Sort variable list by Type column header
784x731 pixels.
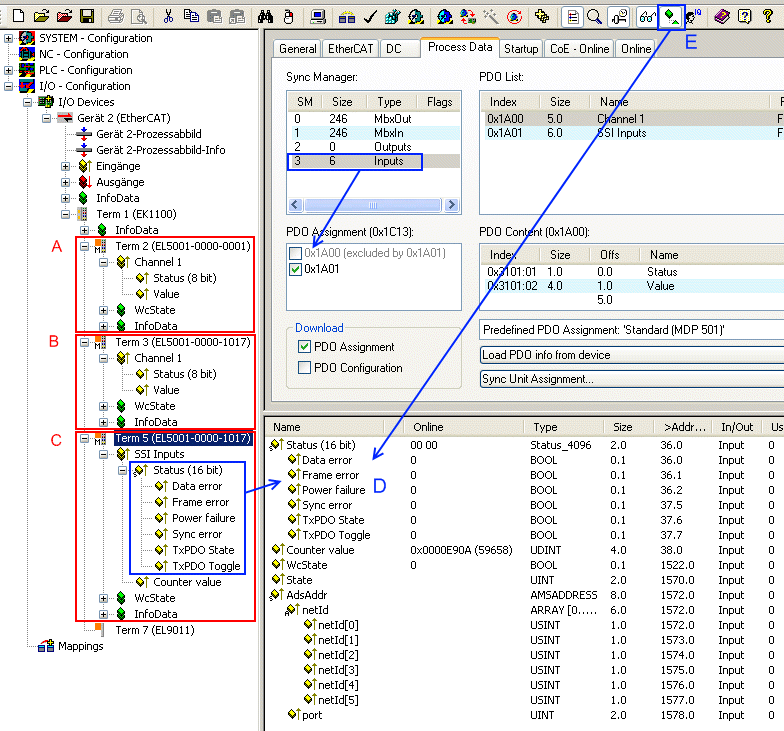pos(564,427)
